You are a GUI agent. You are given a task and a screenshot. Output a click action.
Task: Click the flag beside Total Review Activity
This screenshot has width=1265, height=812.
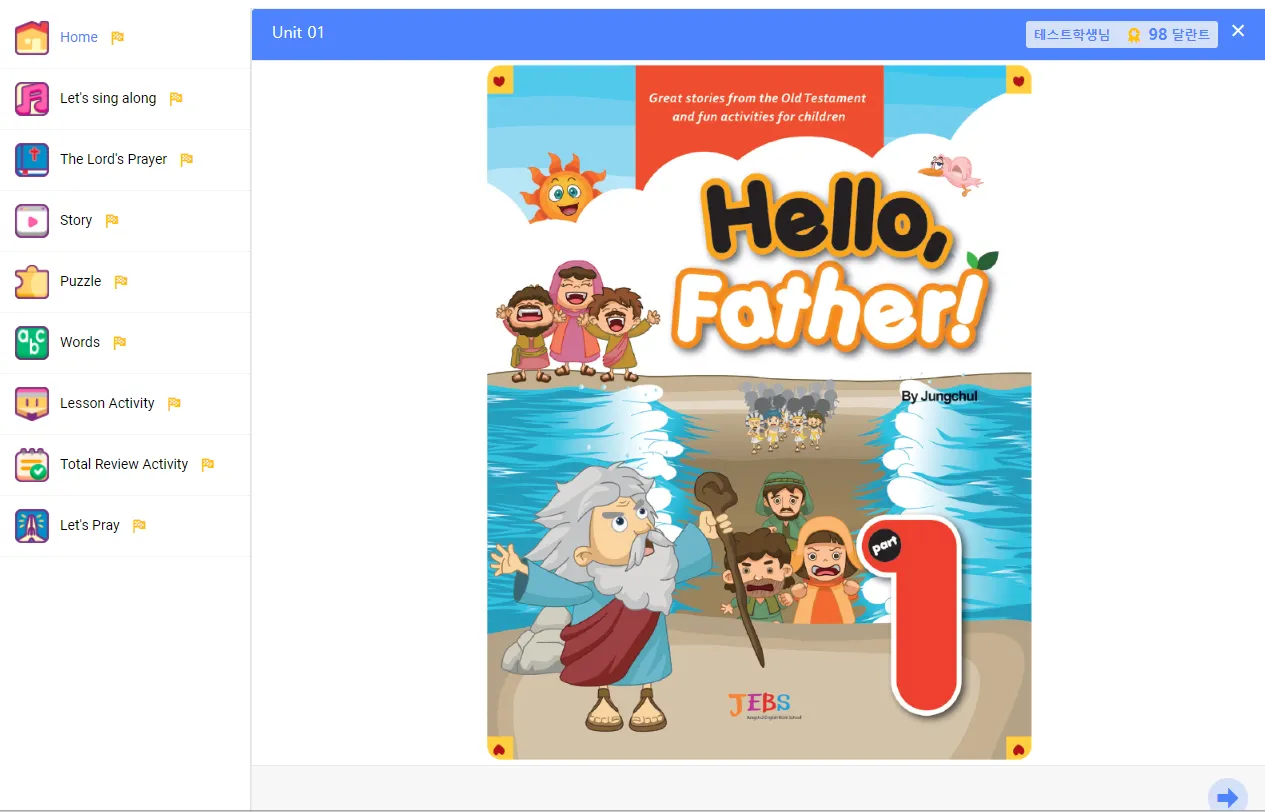207,465
